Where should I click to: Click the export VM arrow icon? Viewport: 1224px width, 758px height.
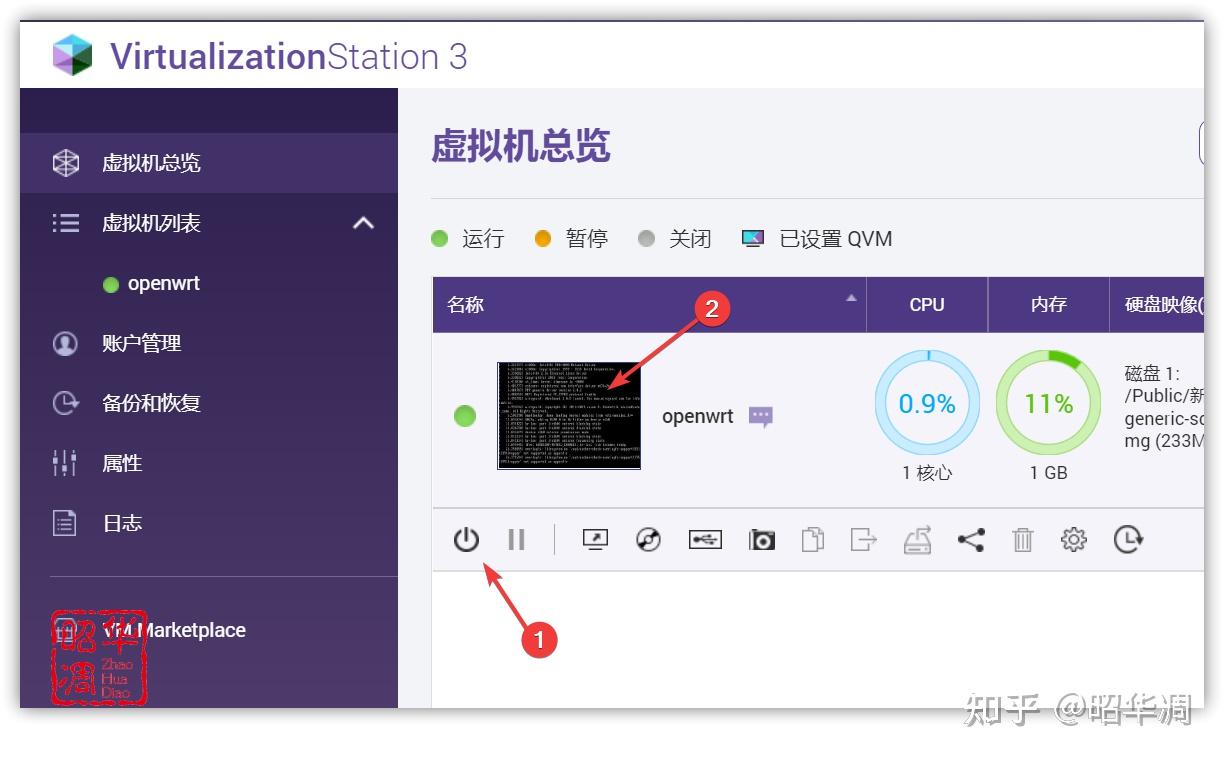pyautogui.click(x=863, y=540)
